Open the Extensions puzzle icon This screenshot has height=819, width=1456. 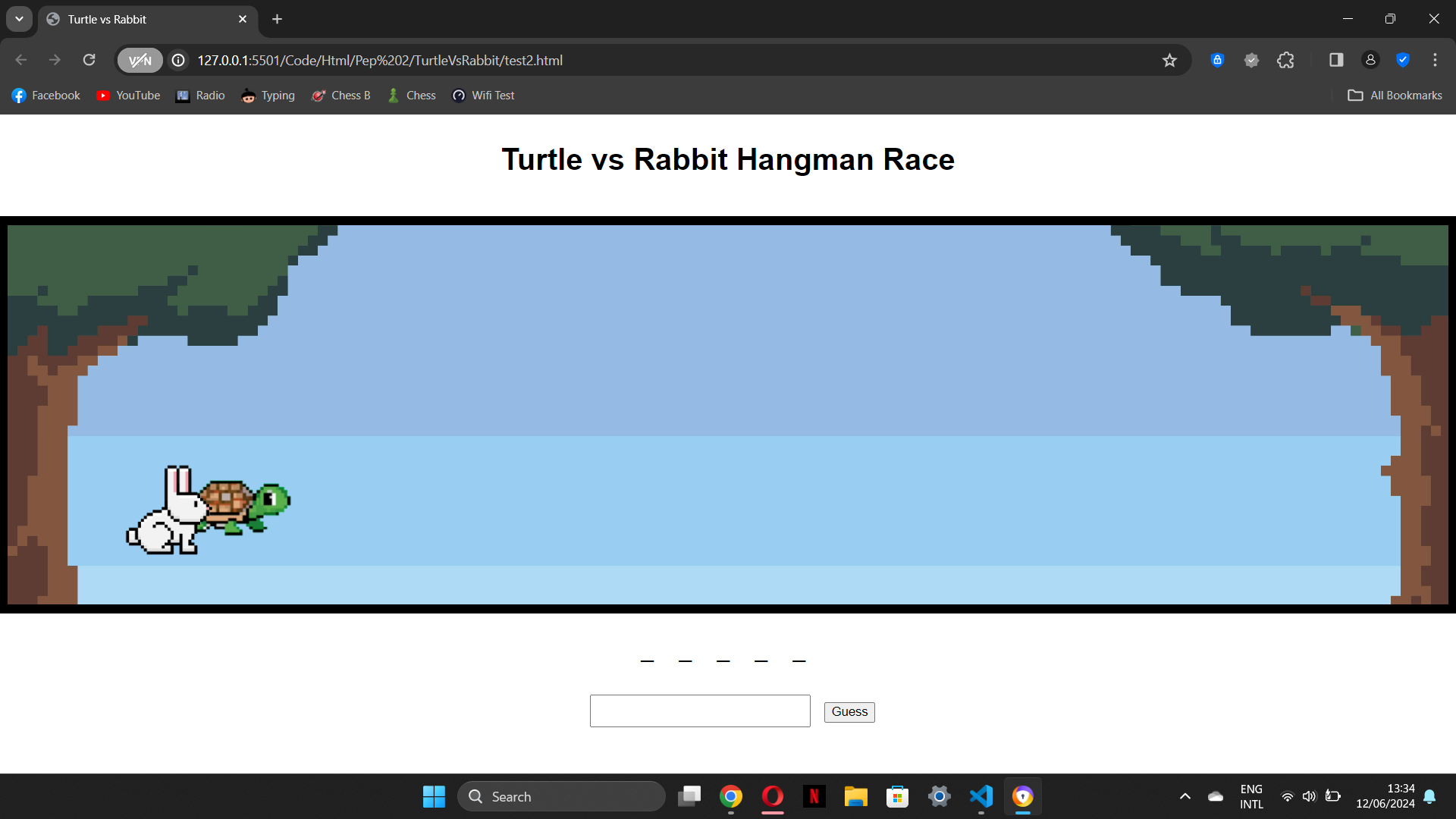pyautogui.click(x=1285, y=60)
